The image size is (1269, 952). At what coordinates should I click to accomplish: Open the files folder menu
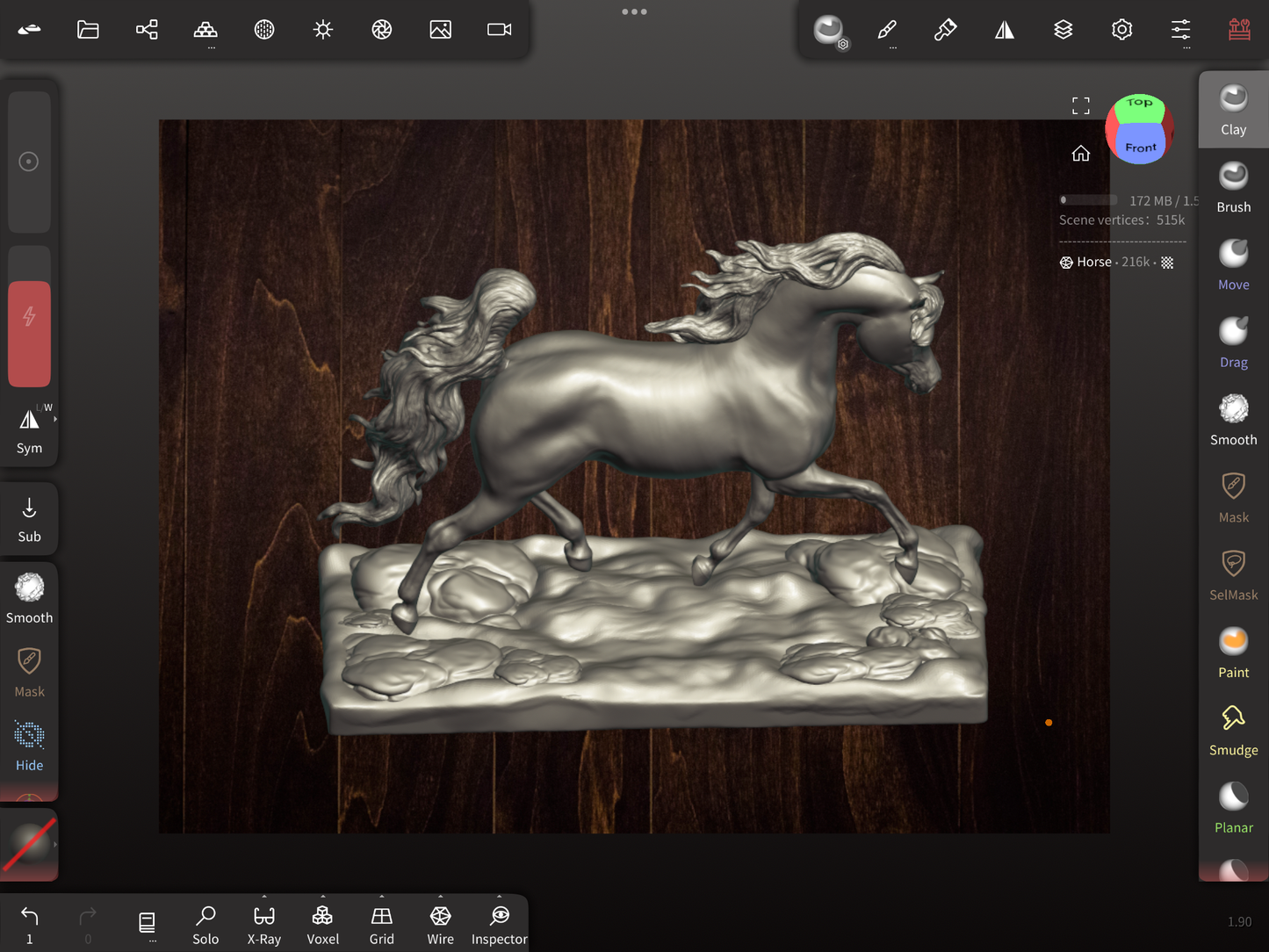(88, 30)
